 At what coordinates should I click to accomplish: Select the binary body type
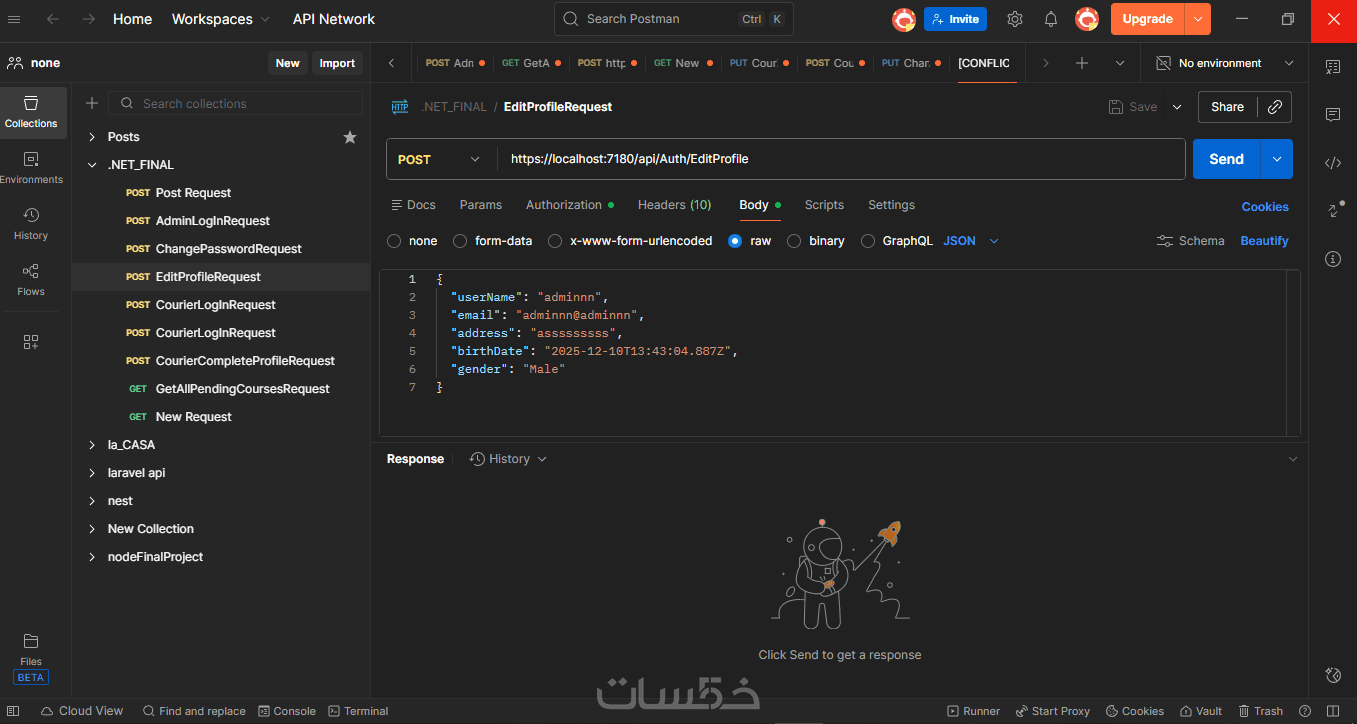[794, 241]
